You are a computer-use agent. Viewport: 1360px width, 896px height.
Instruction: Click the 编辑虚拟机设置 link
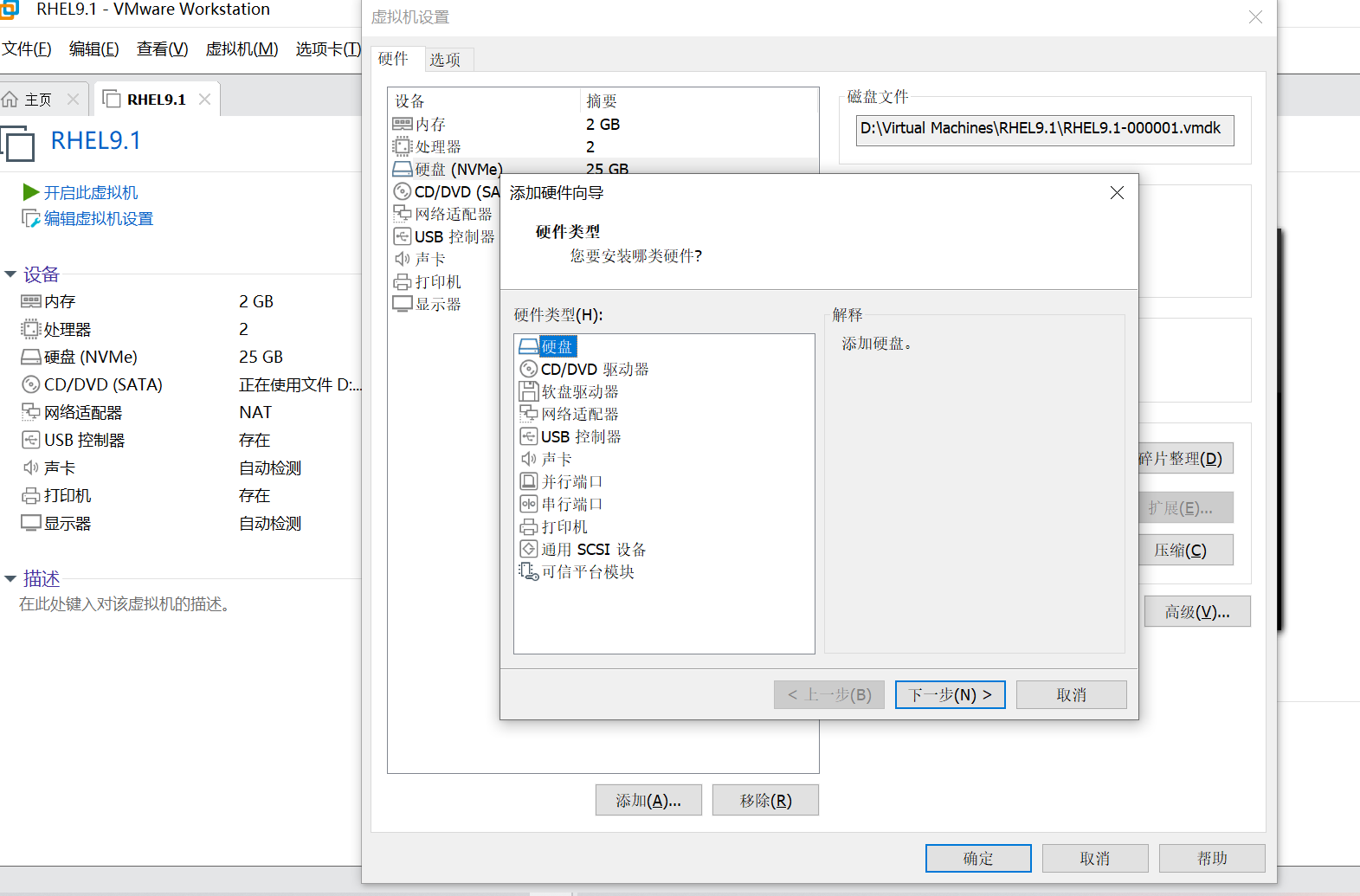[99, 219]
